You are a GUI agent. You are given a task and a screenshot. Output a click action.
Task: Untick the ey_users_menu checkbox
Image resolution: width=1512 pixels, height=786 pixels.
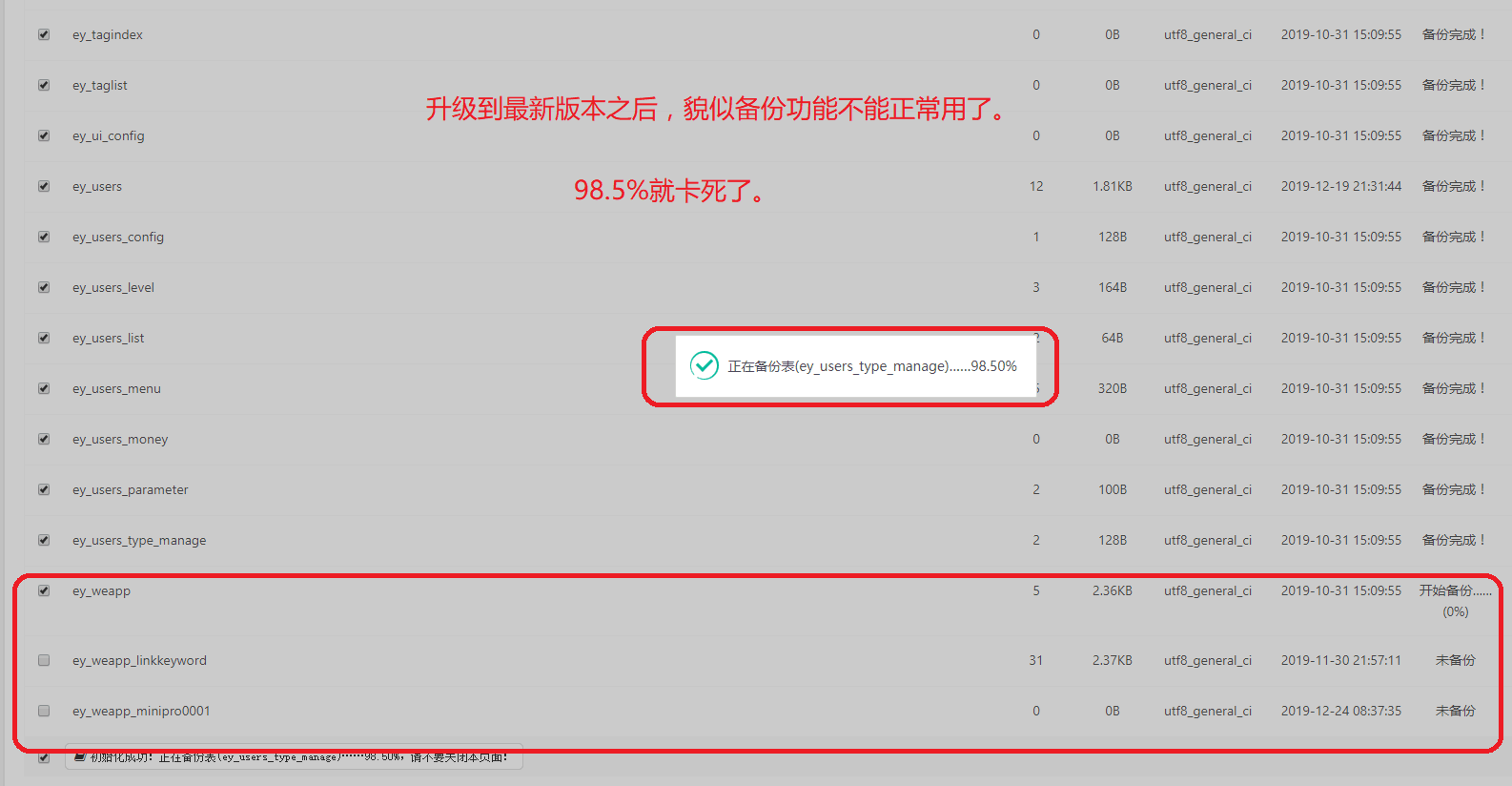[44, 388]
